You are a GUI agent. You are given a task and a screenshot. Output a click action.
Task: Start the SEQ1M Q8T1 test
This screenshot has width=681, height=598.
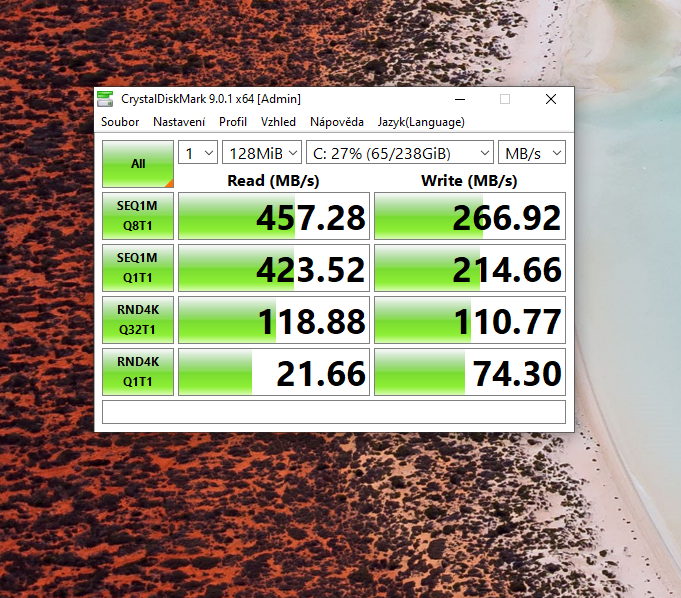tap(138, 216)
